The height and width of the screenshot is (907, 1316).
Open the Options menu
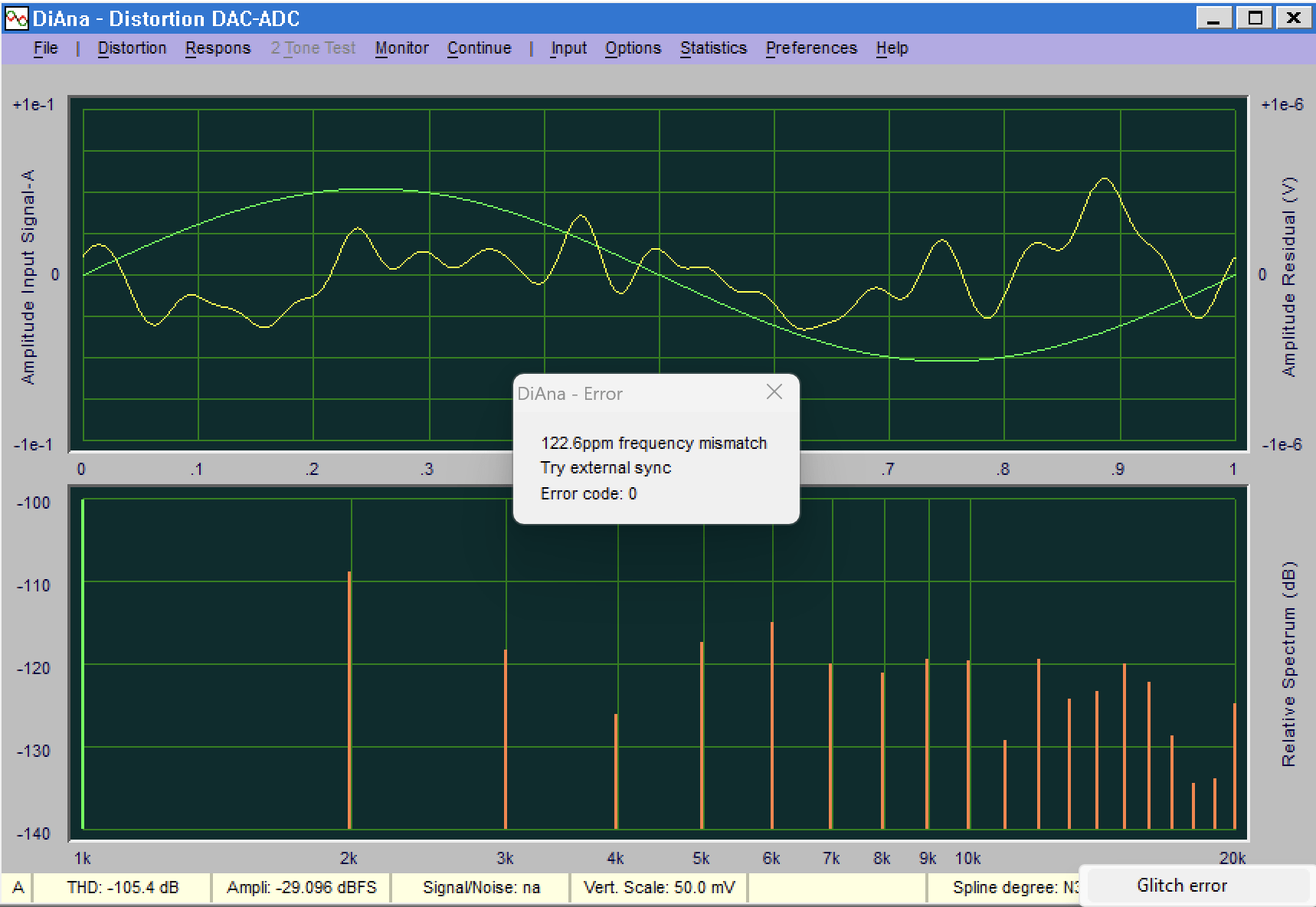pyautogui.click(x=633, y=48)
